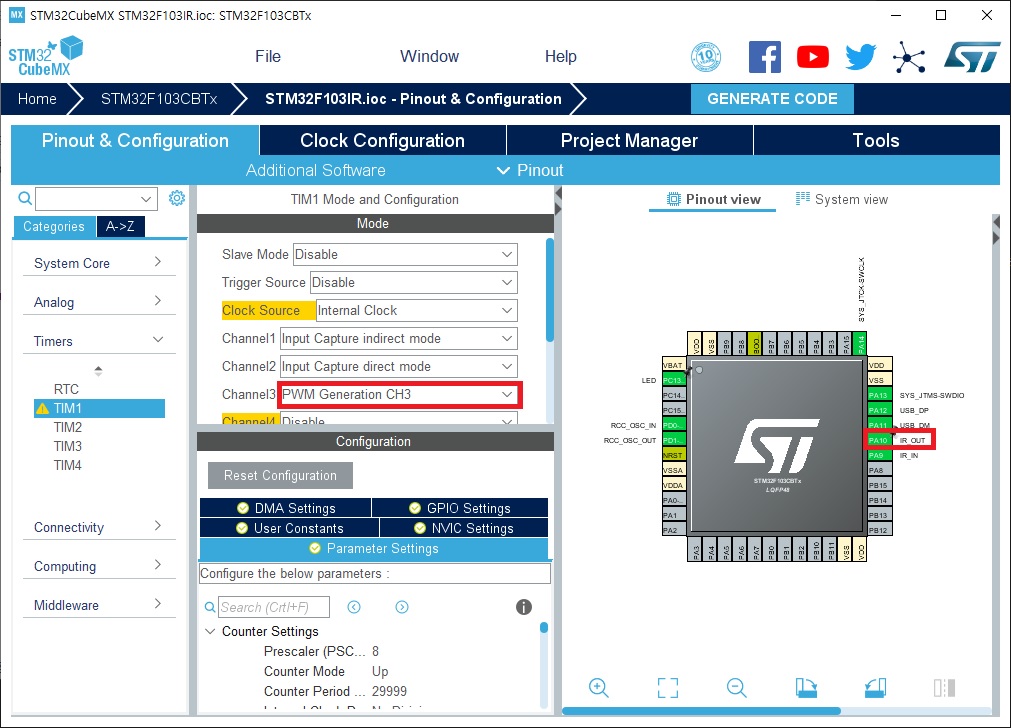Switch to the Project Manager tab
The image size is (1011, 728).
point(629,141)
